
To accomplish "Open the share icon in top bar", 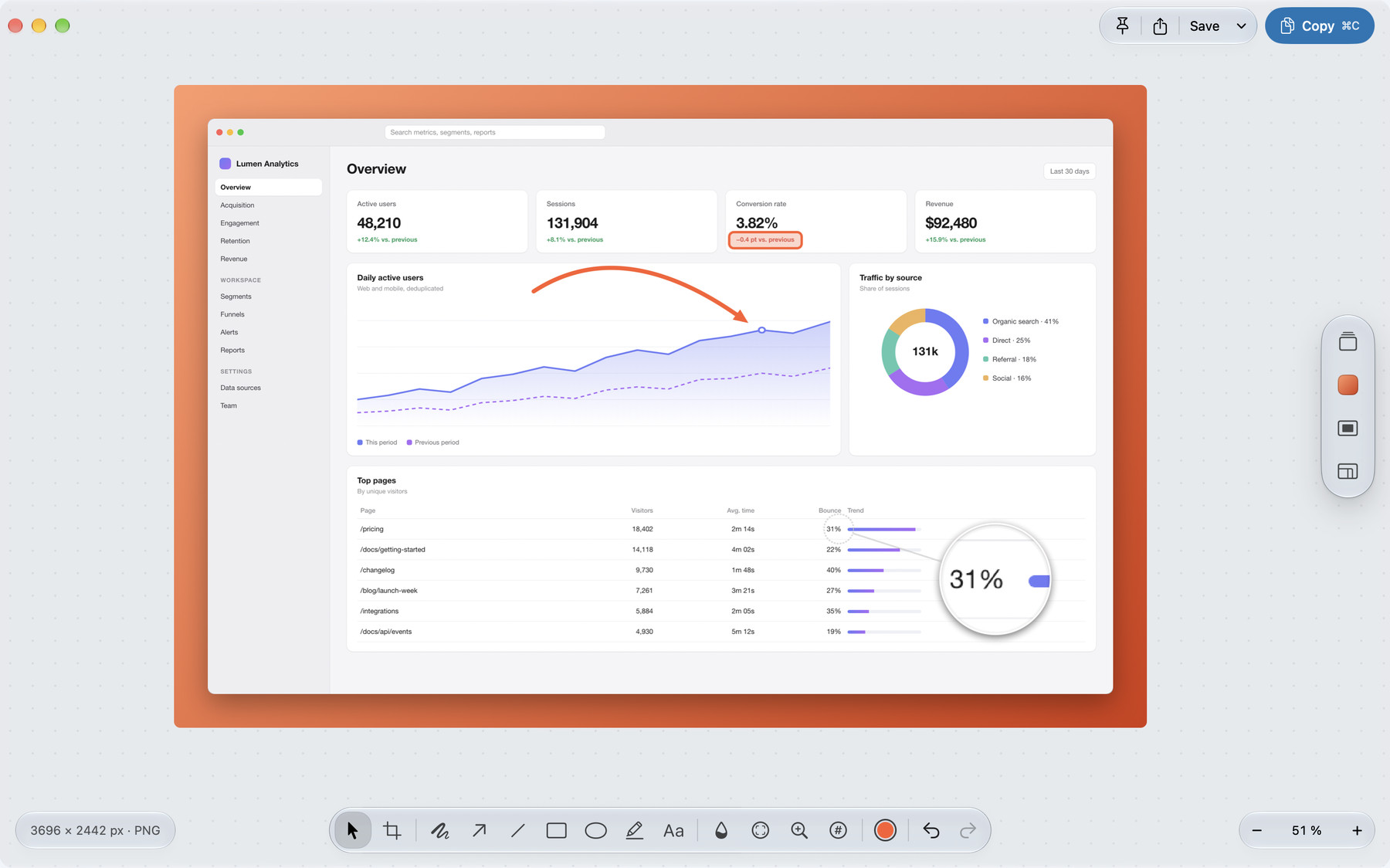I will (1160, 26).
